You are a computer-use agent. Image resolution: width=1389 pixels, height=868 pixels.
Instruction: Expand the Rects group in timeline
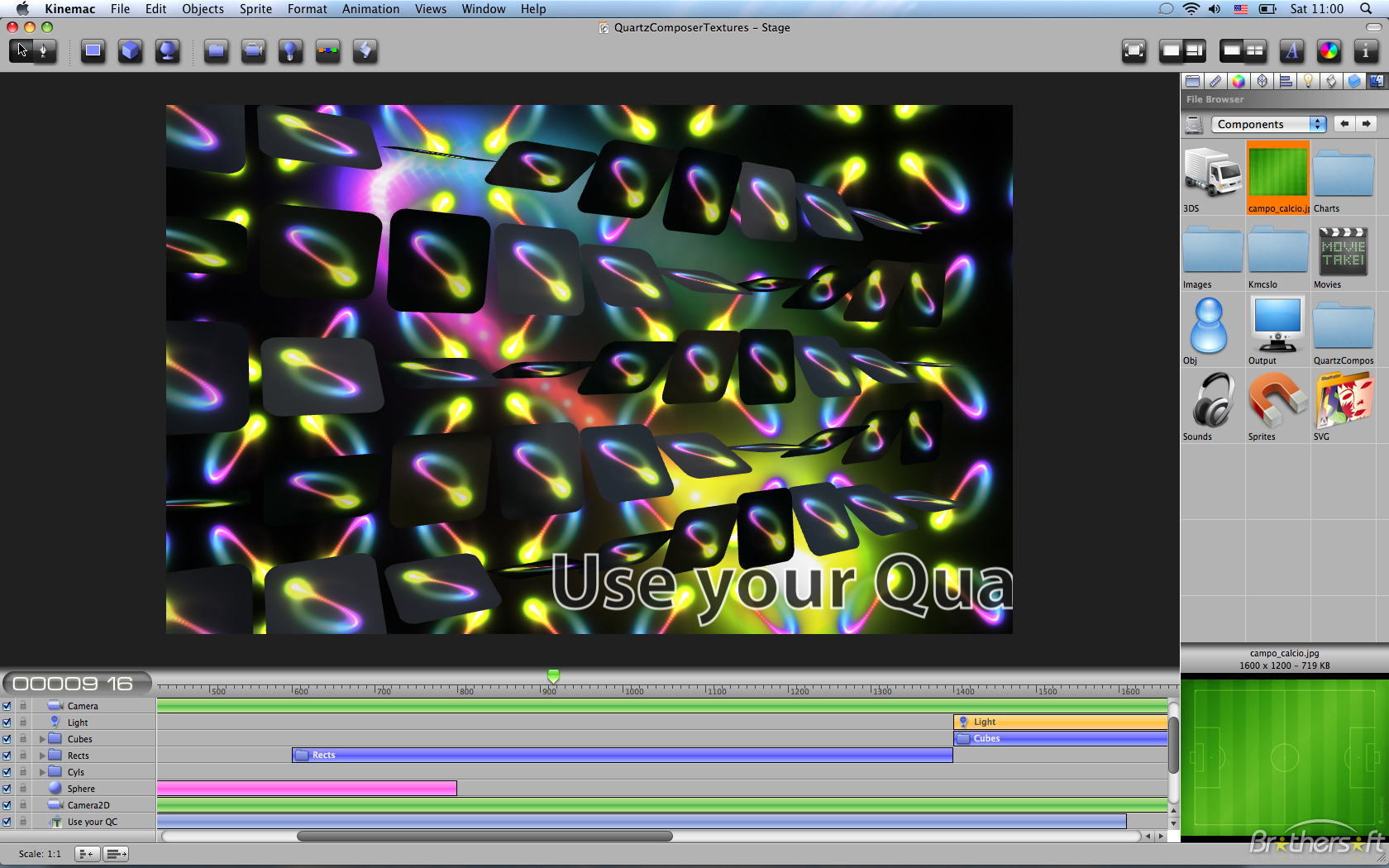[x=42, y=756]
